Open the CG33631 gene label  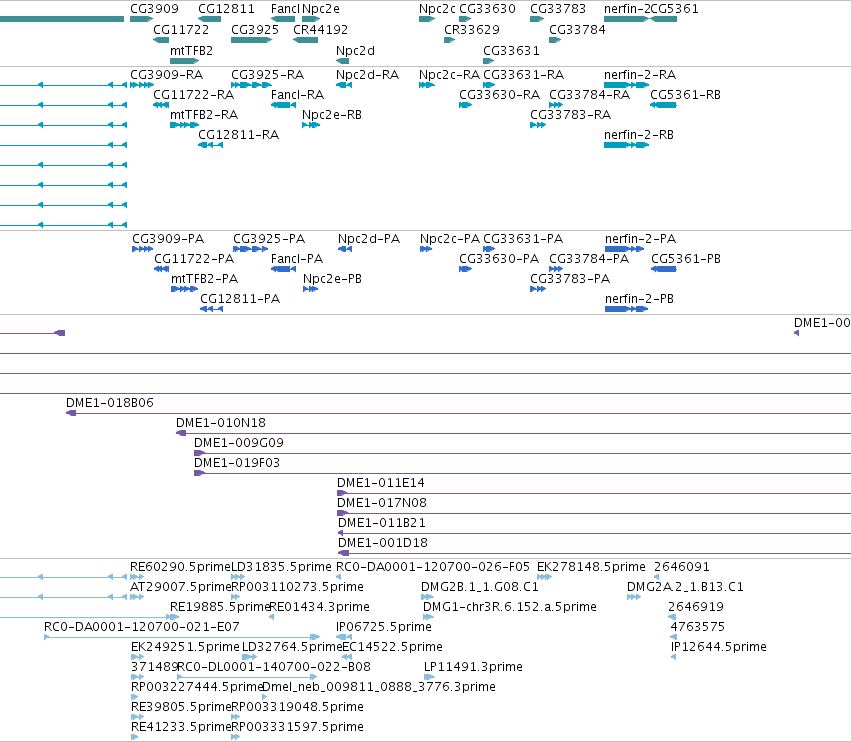pos(511,50)
